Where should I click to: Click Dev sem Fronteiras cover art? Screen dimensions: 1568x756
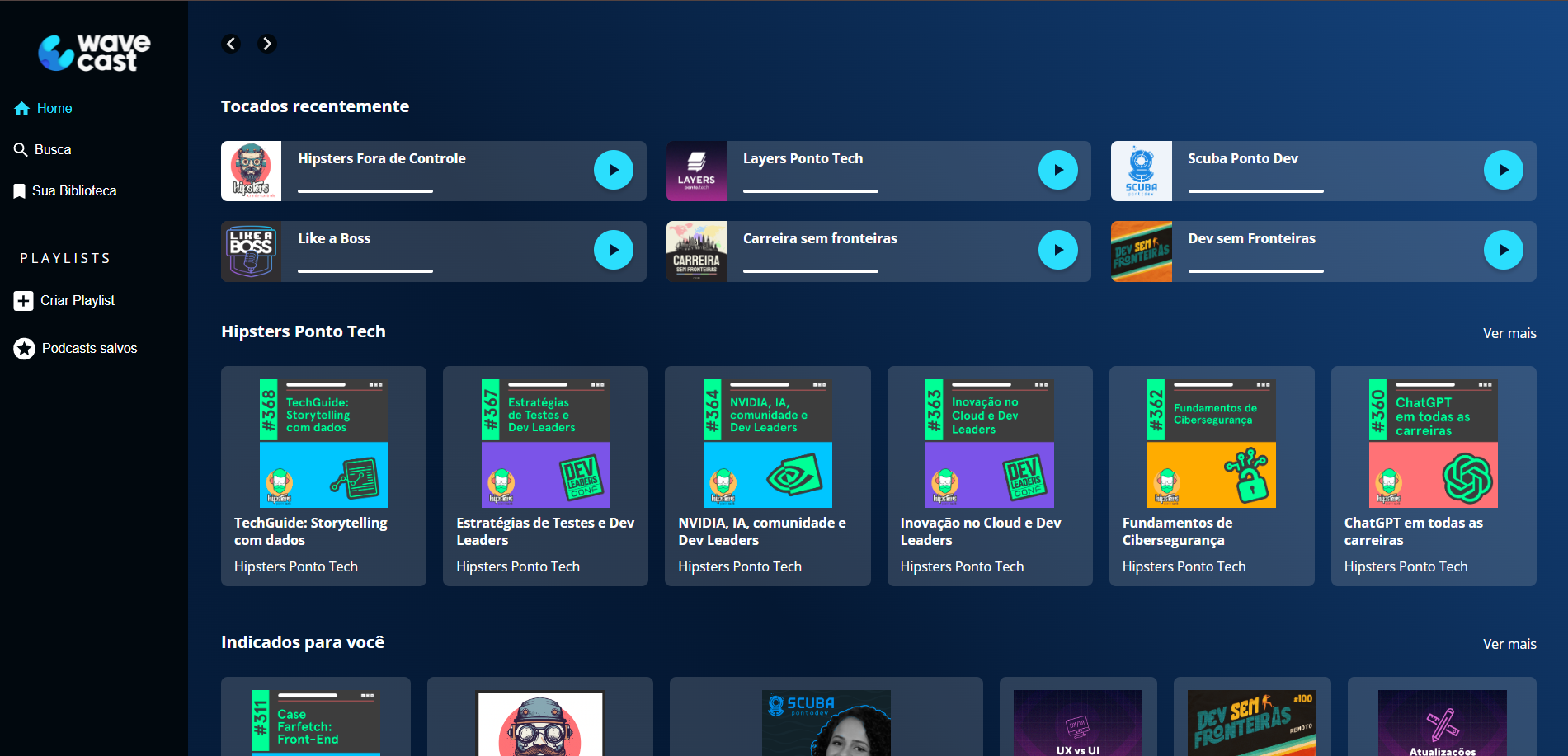pos(1142,251)
